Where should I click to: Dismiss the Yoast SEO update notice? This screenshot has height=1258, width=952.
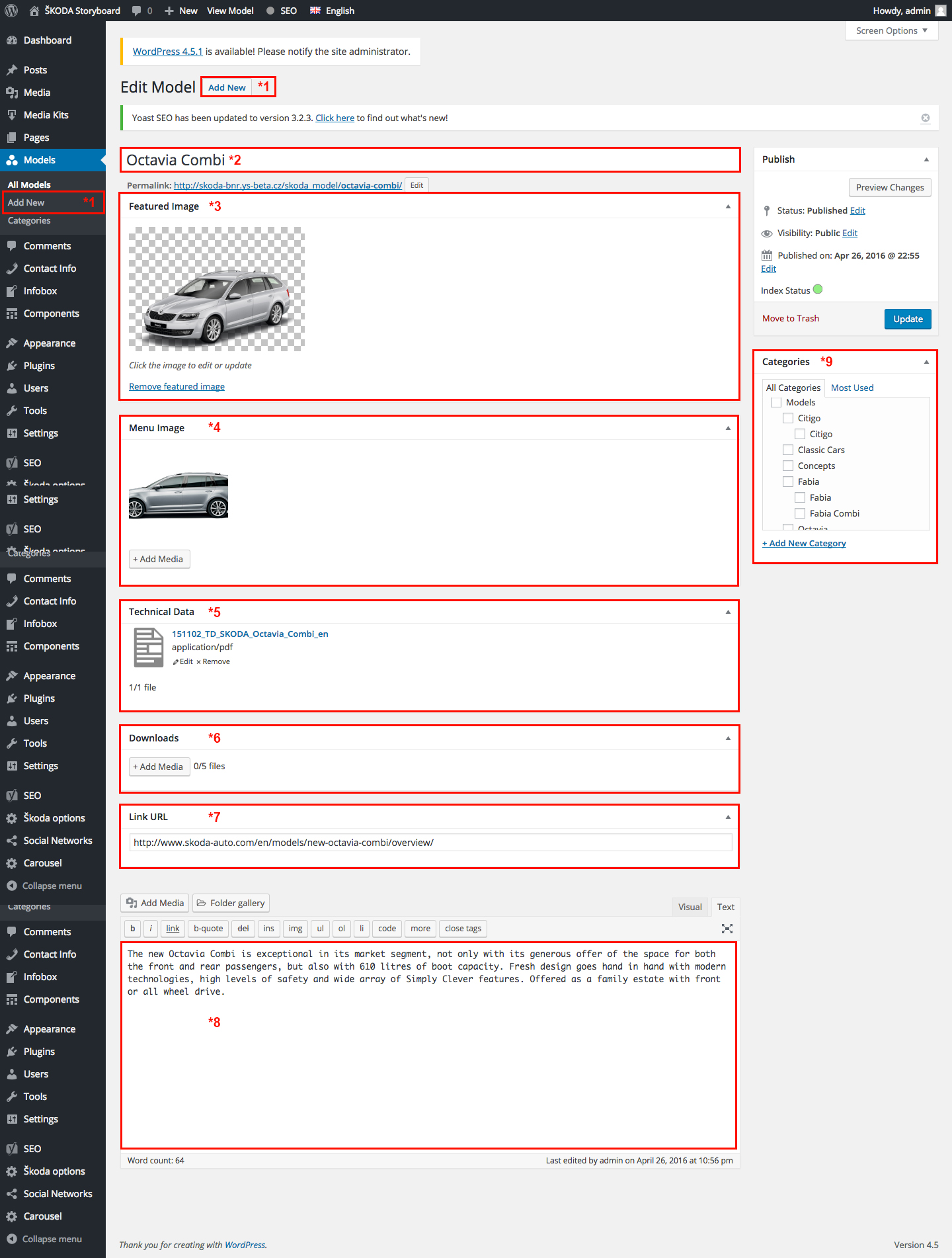(926, 118)
